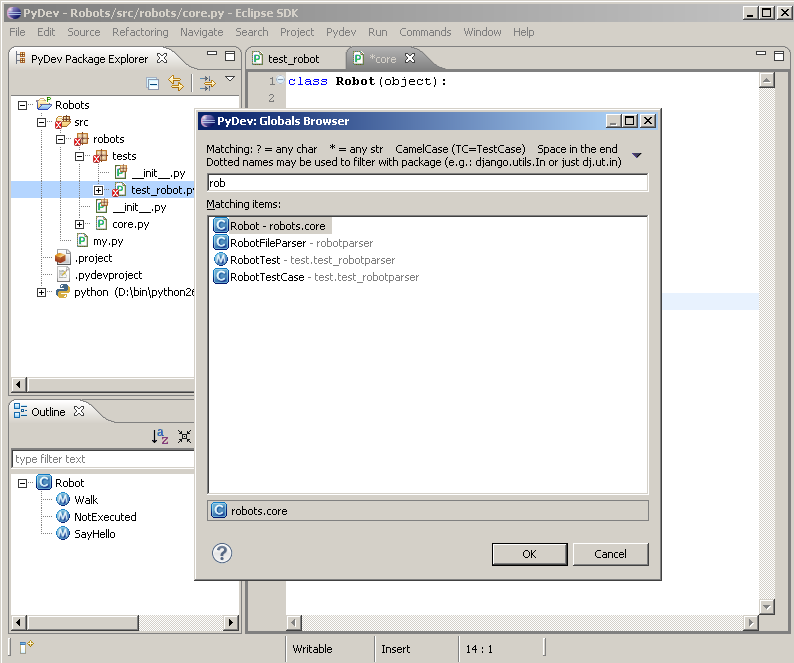
Task: Open the Pydev menu
Action: click(x=341, y=32)
